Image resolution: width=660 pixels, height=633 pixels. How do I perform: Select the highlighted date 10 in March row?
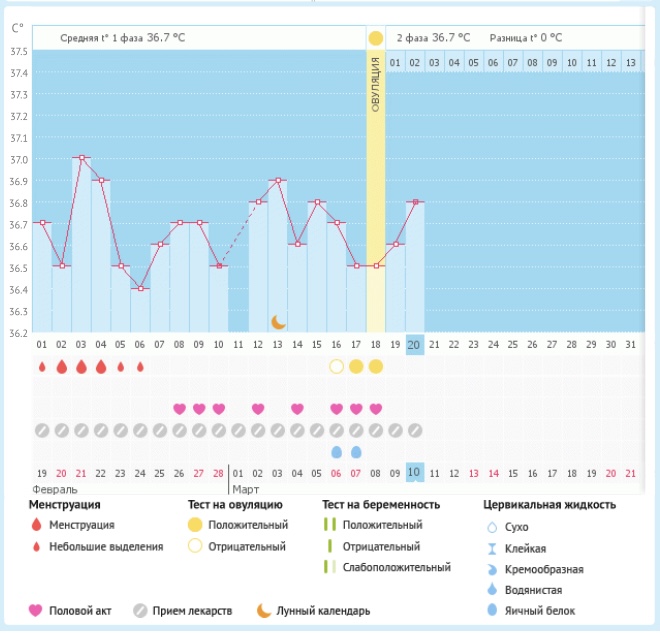[x=415, y=473]
